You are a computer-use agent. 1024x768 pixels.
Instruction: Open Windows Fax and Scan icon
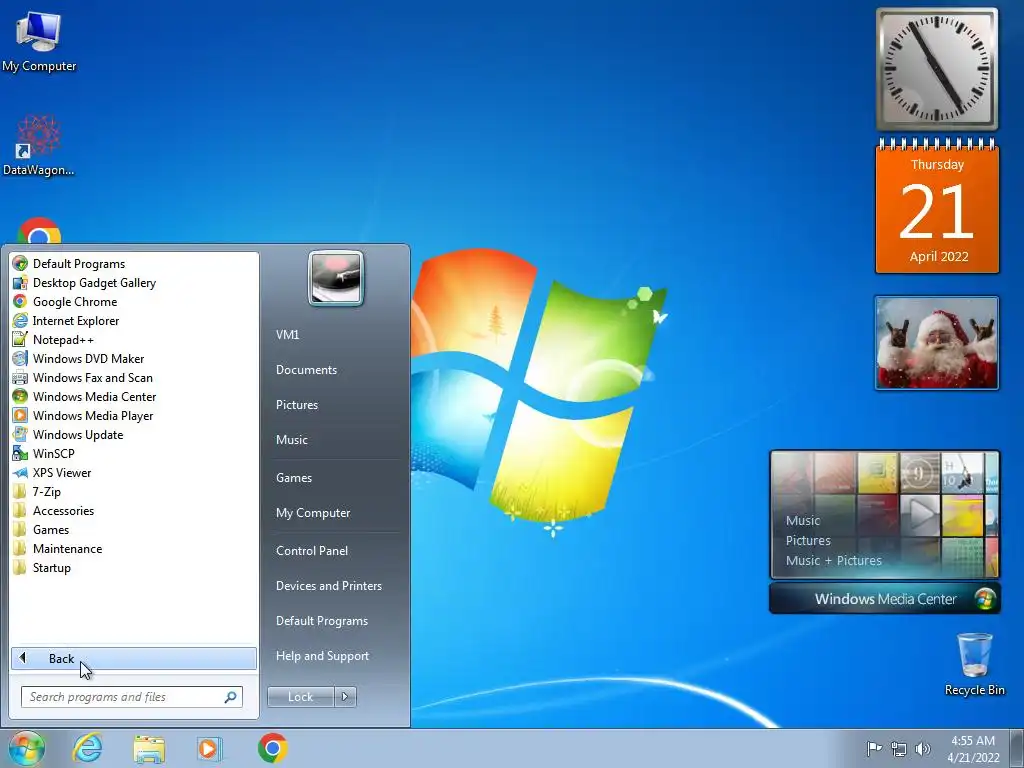[x=20, y=377]
